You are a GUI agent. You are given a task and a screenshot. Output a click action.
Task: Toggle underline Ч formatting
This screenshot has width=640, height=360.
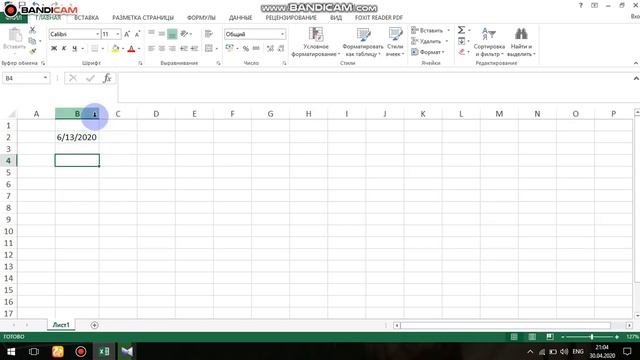pos(74,49)
